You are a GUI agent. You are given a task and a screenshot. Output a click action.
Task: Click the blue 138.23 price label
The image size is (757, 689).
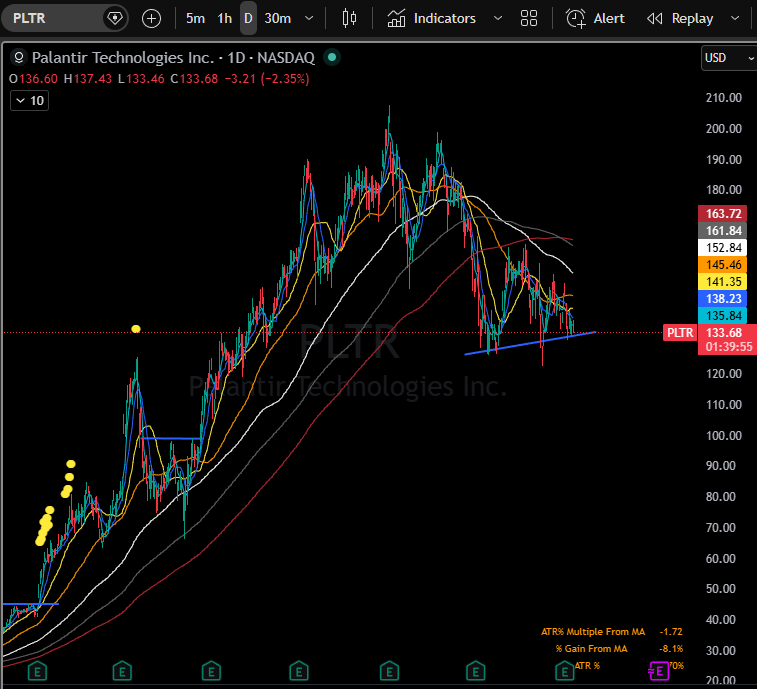tap(723, 298)
